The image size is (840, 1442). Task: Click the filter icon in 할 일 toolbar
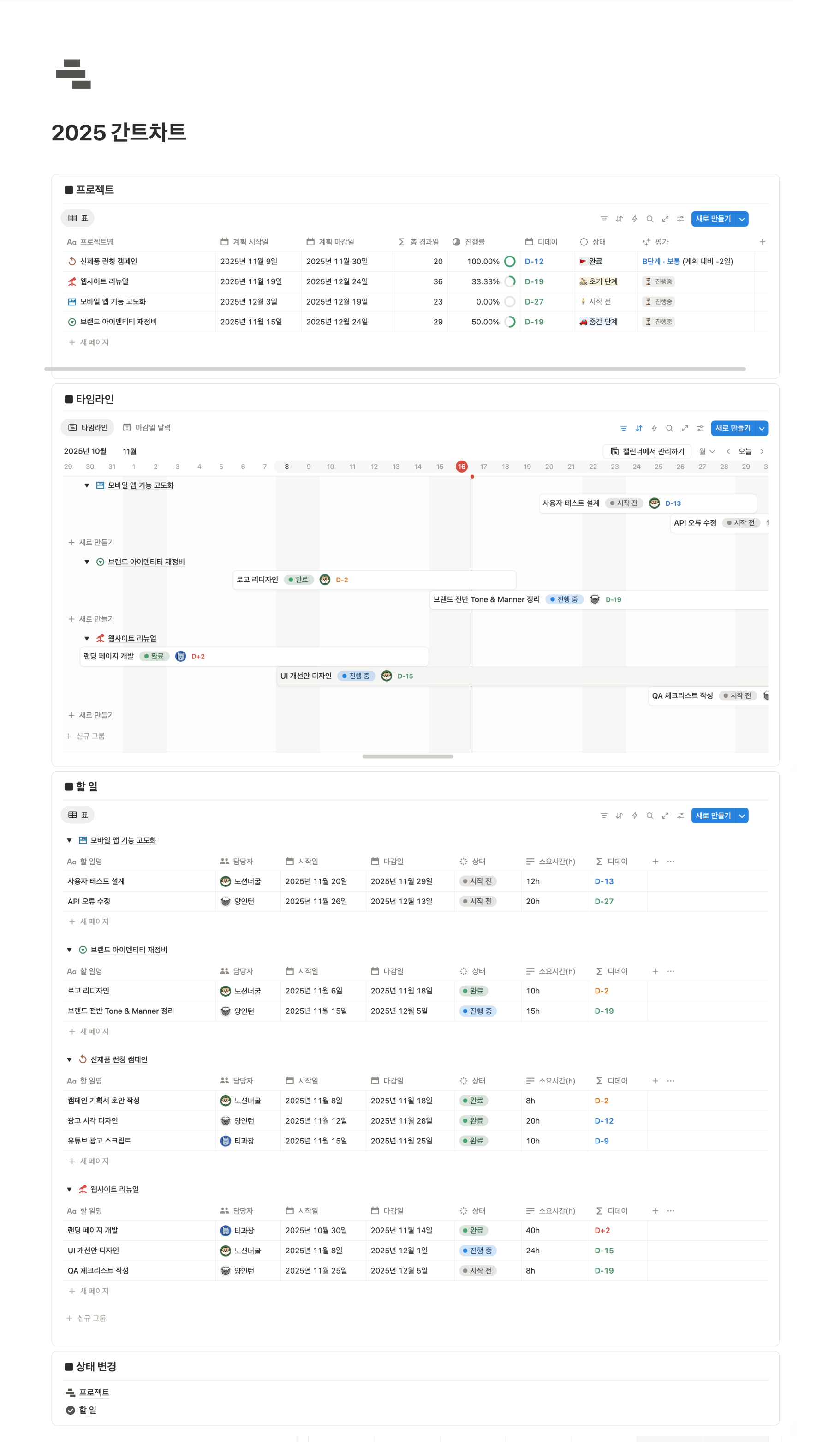coord(604,816)
